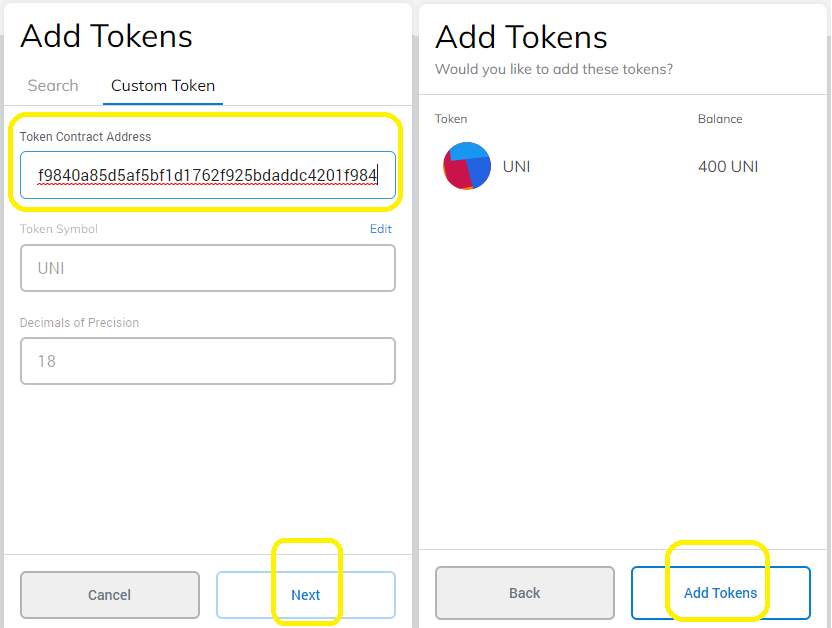Click the 400 UNI balance value
The width and height of the screenshot is (832, 628).
(x=728, y=166)
